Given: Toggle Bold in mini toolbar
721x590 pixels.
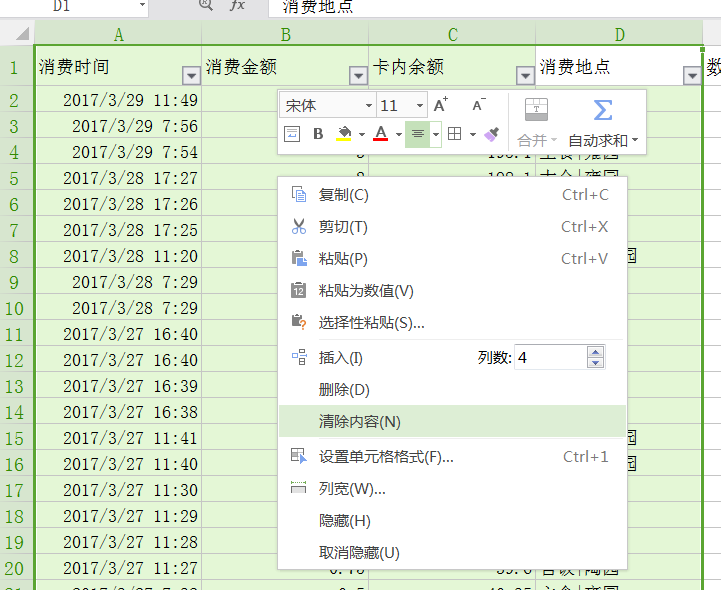Looking at the screenshot, I should 318,134.
